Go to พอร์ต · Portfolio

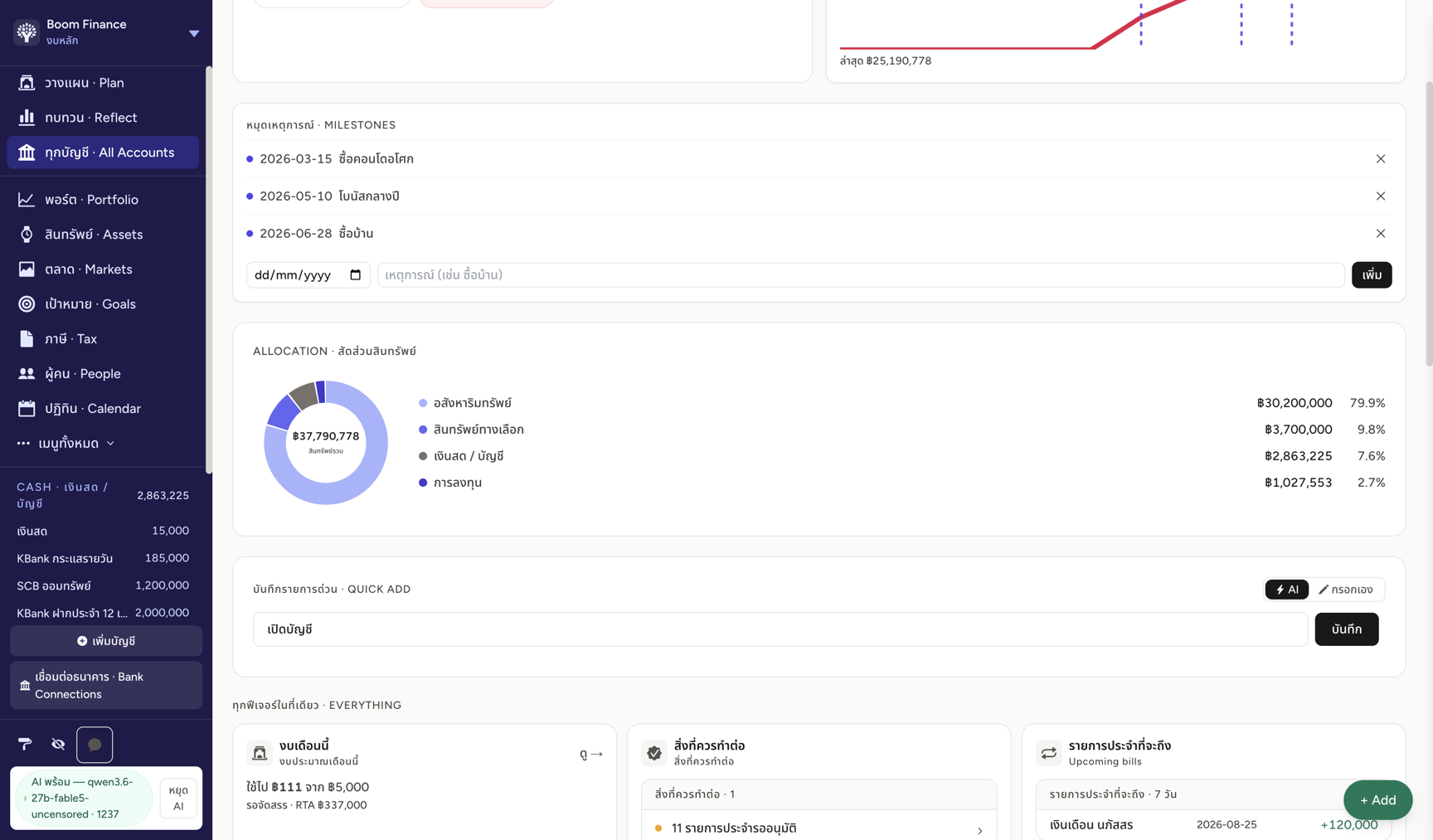coord(103,200)
